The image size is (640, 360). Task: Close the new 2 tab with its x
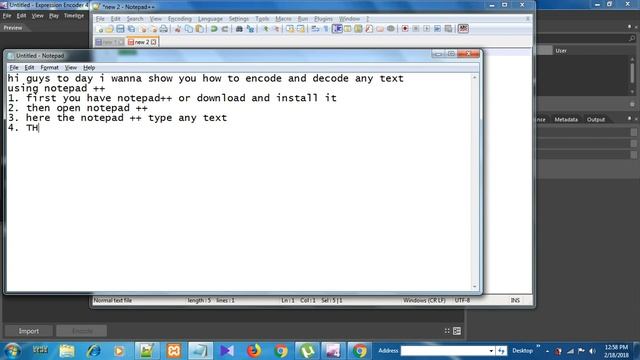click(154, 42)
